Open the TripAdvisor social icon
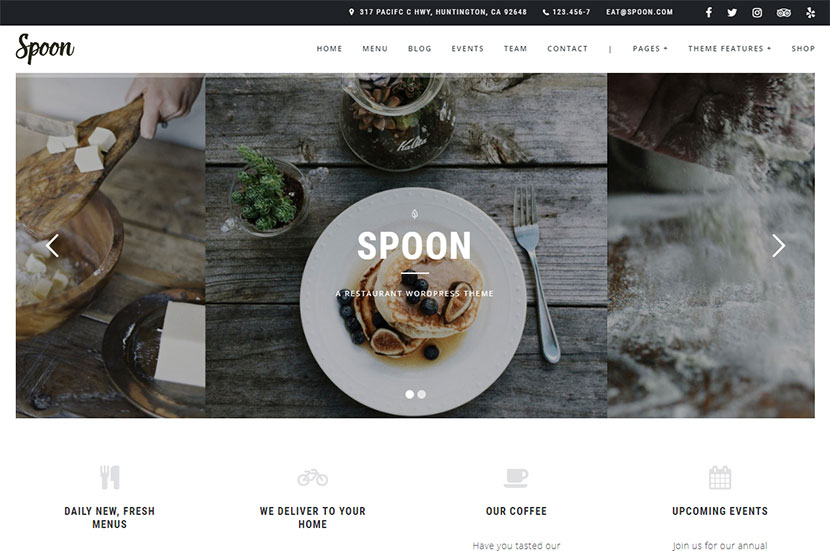Image resolution: width=830 pixels, height=551 pixels. tap(783, 12)
